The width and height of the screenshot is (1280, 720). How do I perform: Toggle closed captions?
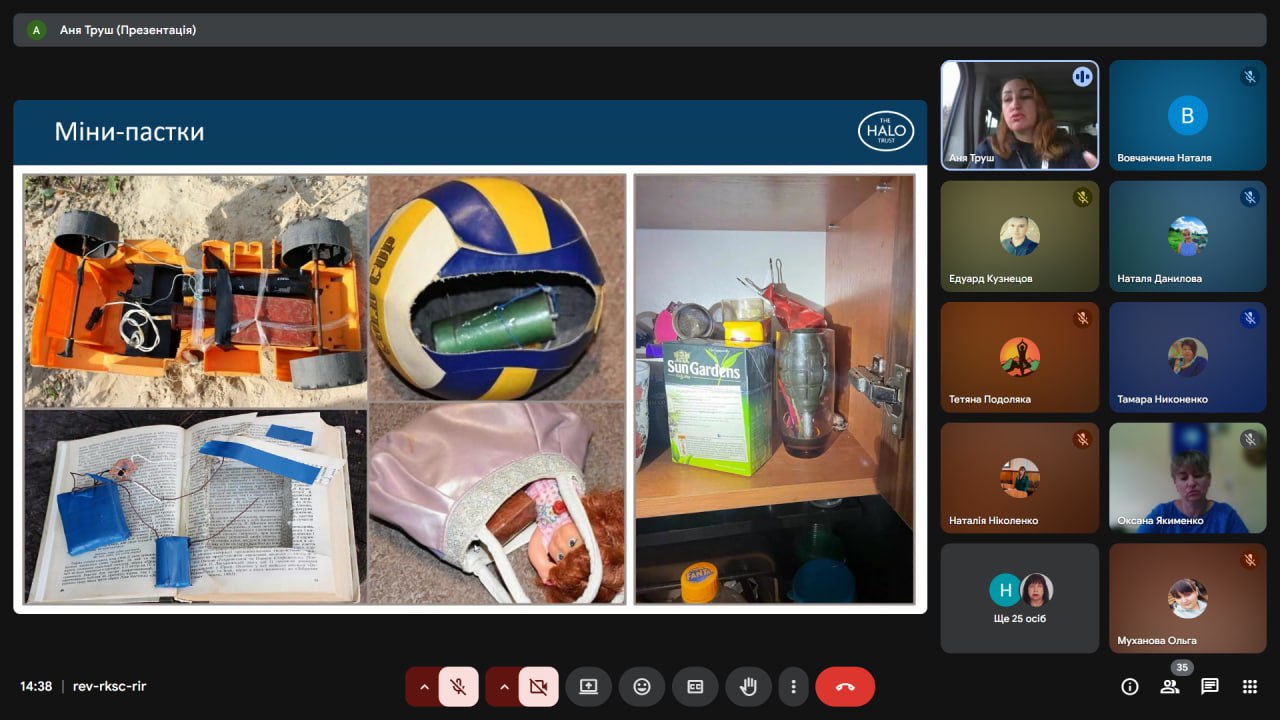pyautogui.click(x=695, y=687)
